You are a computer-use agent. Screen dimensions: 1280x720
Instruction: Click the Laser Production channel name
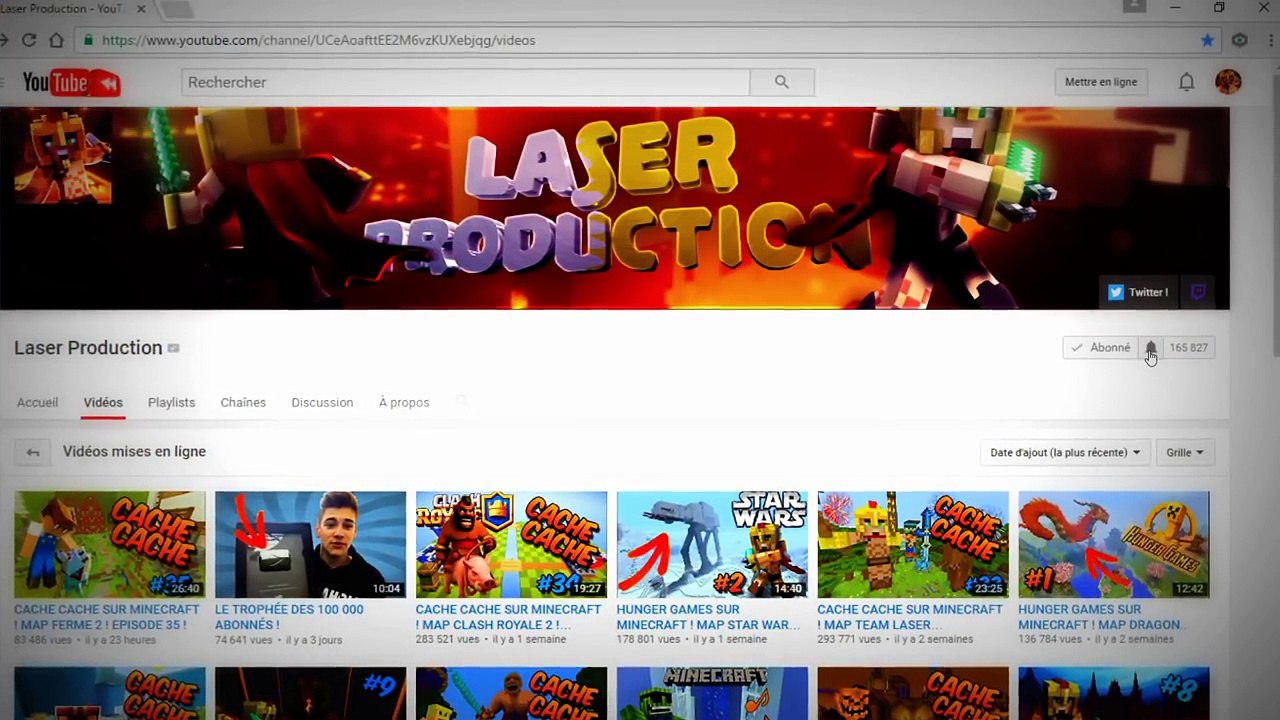(x=88, y=348)
